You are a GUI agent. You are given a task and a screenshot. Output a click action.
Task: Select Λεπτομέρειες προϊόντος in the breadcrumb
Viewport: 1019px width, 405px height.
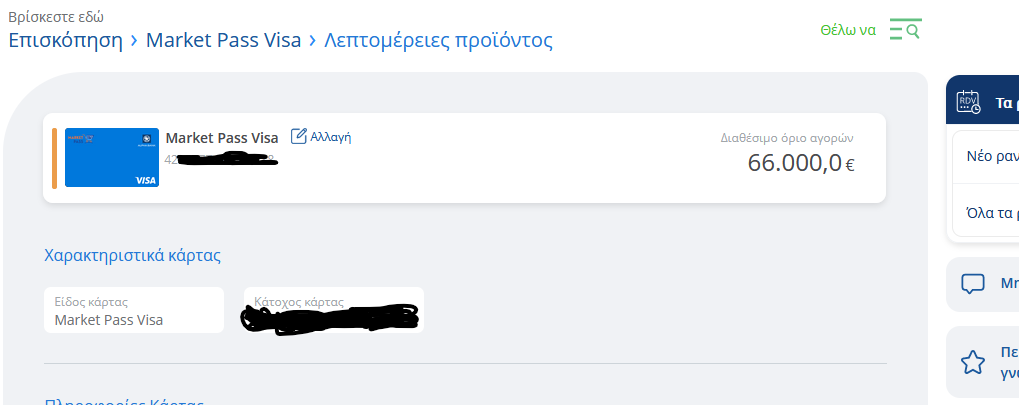pos(439,40)
